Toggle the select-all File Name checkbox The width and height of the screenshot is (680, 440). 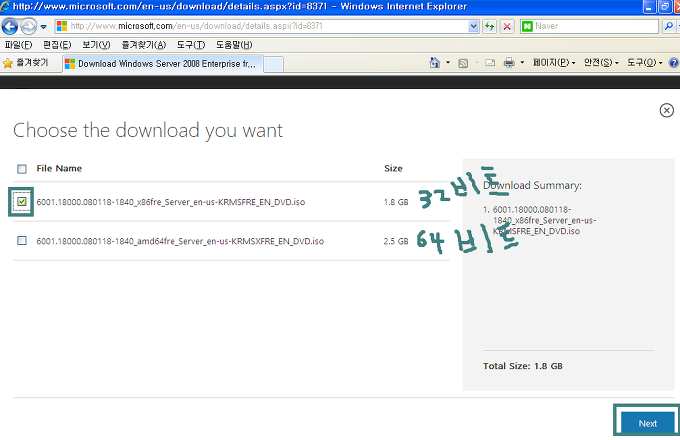pos(22,169)
